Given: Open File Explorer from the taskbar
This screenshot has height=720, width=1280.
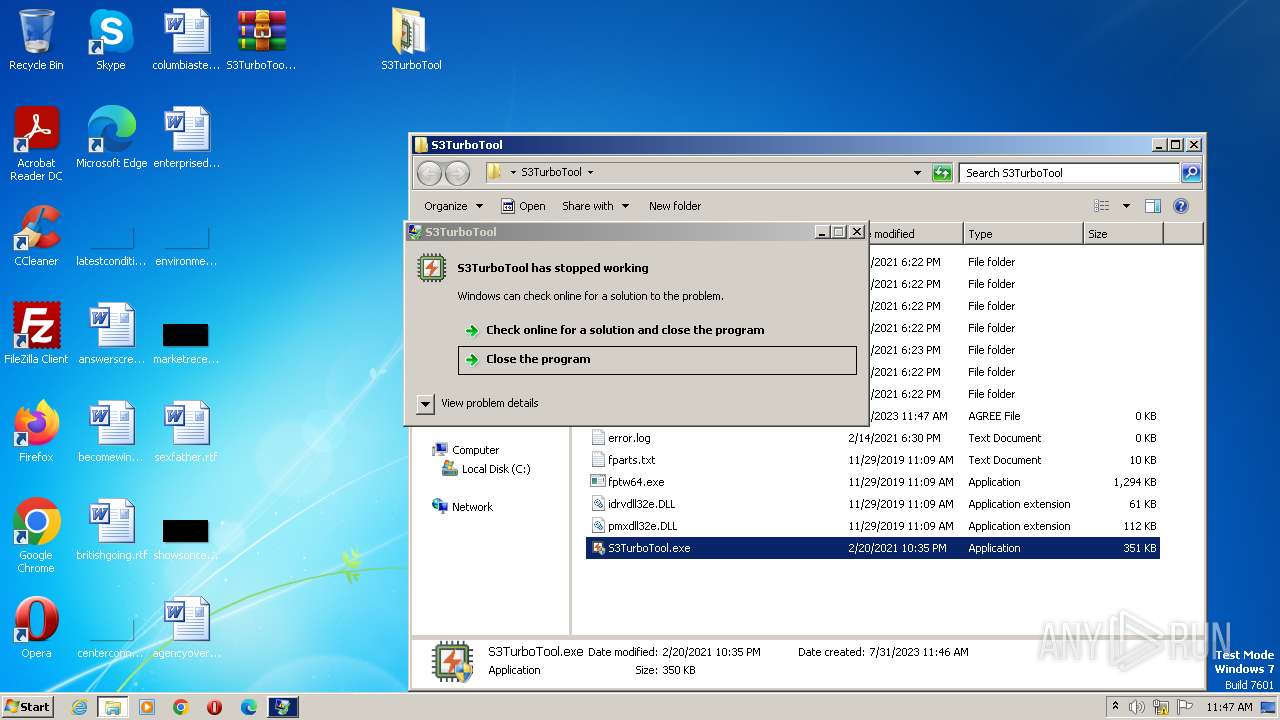Looking at the screenshot, I should point(113,707).
